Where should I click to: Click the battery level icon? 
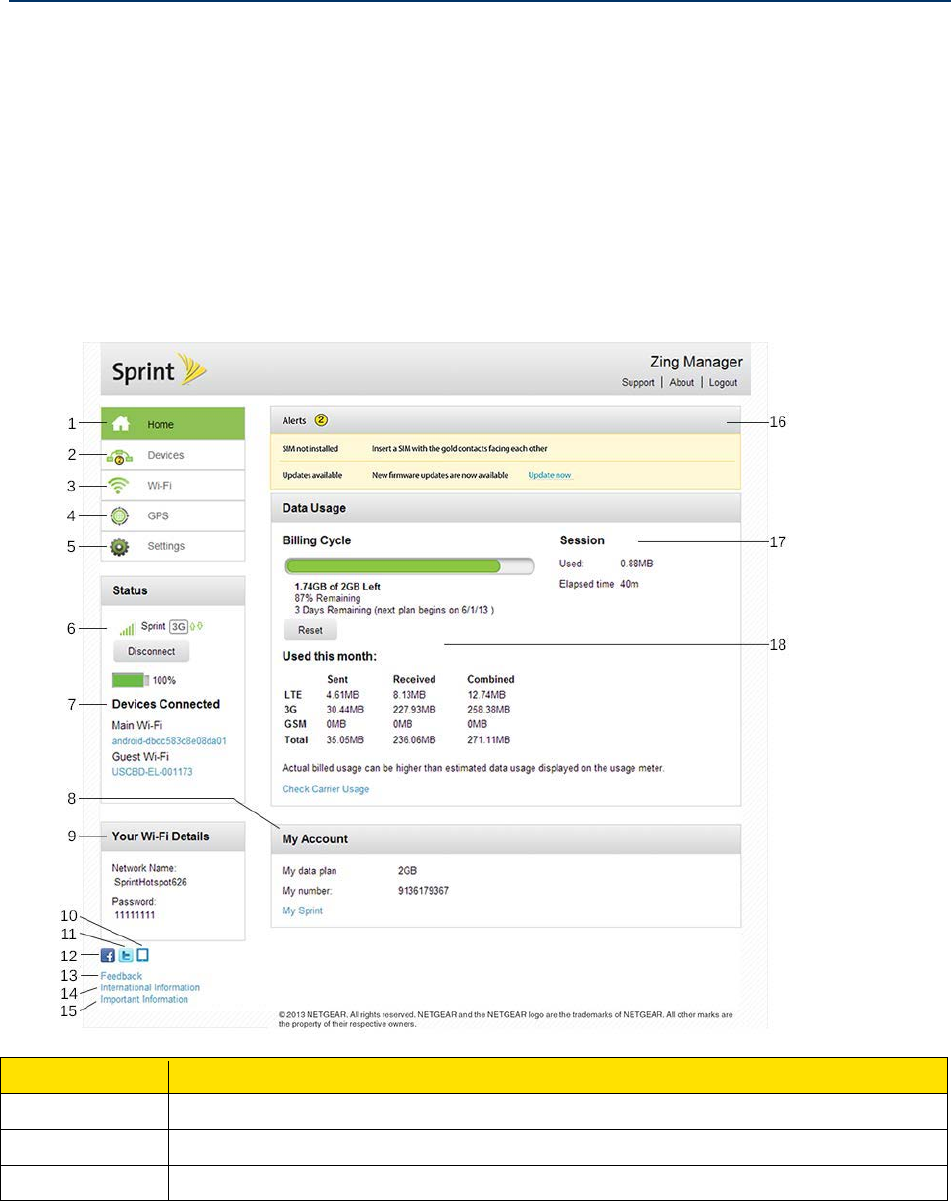click(129, 679)
